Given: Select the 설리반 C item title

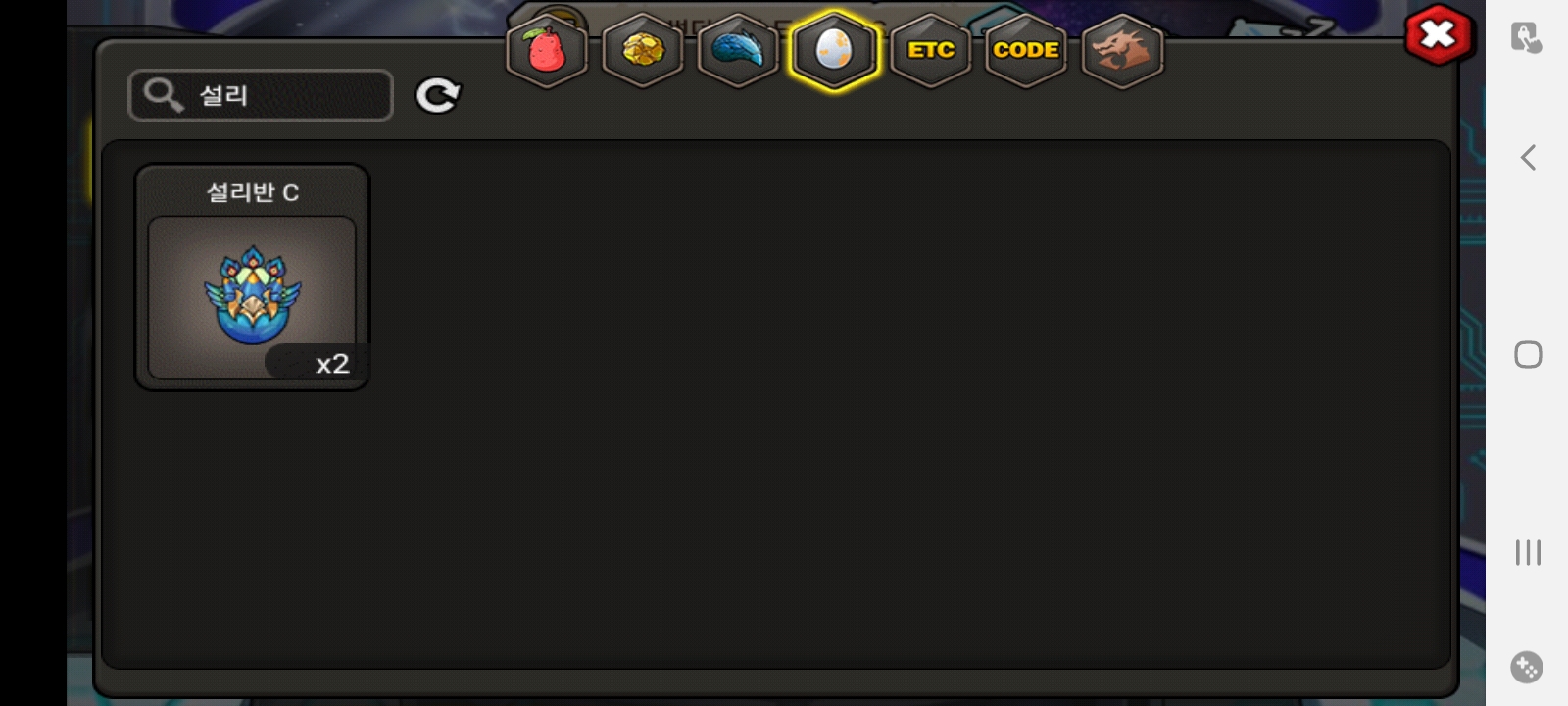Looking at the screenshot, I should coord(253,192).
